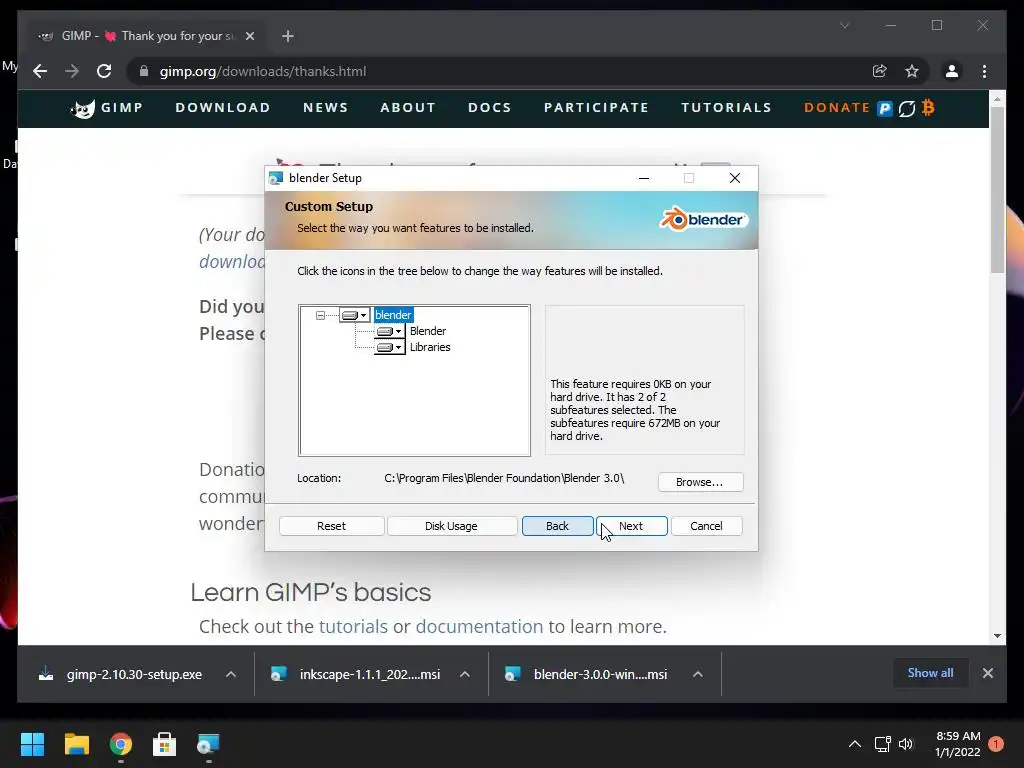Open DOCS in GIMP site menu
This screenshot has width=1024, height=768.
click(x=490, y=108)
